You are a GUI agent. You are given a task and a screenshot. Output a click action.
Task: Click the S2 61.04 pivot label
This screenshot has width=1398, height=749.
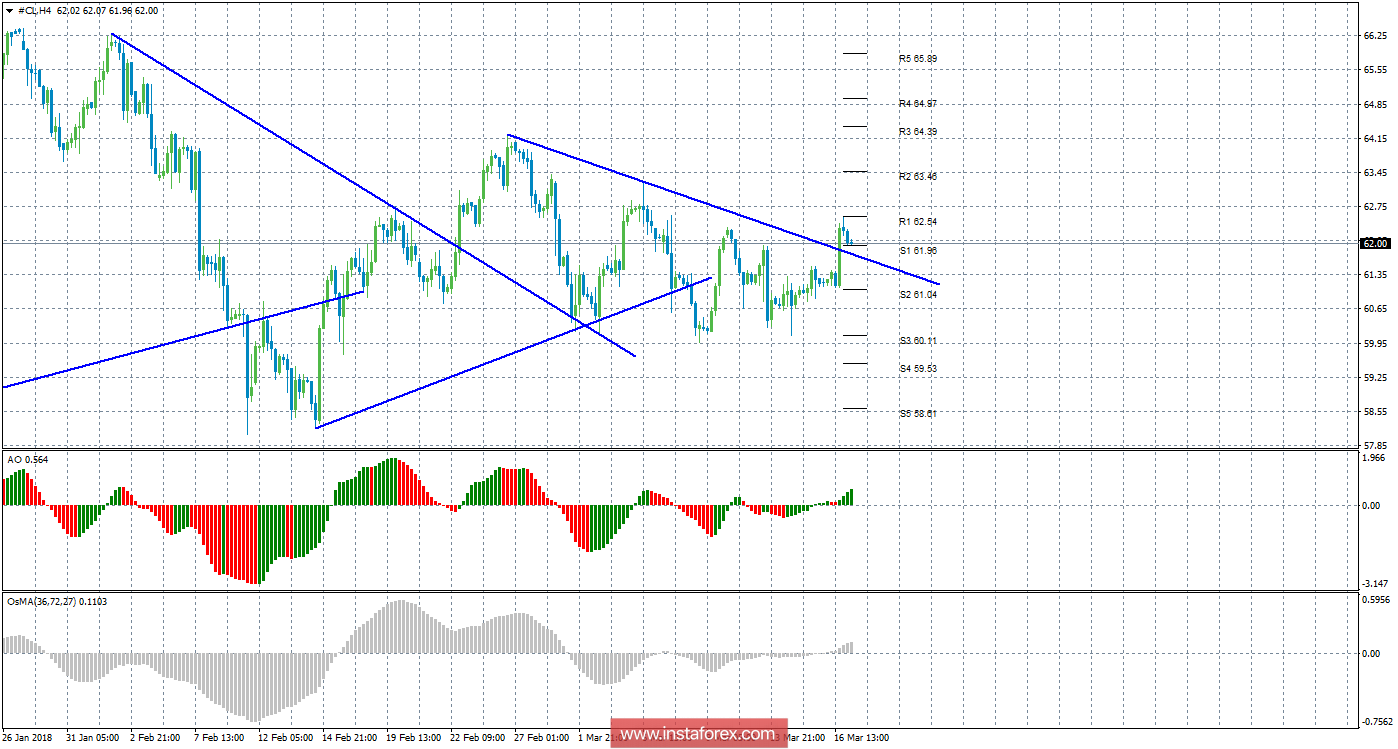pyautogui.click(x=918, y=295)
